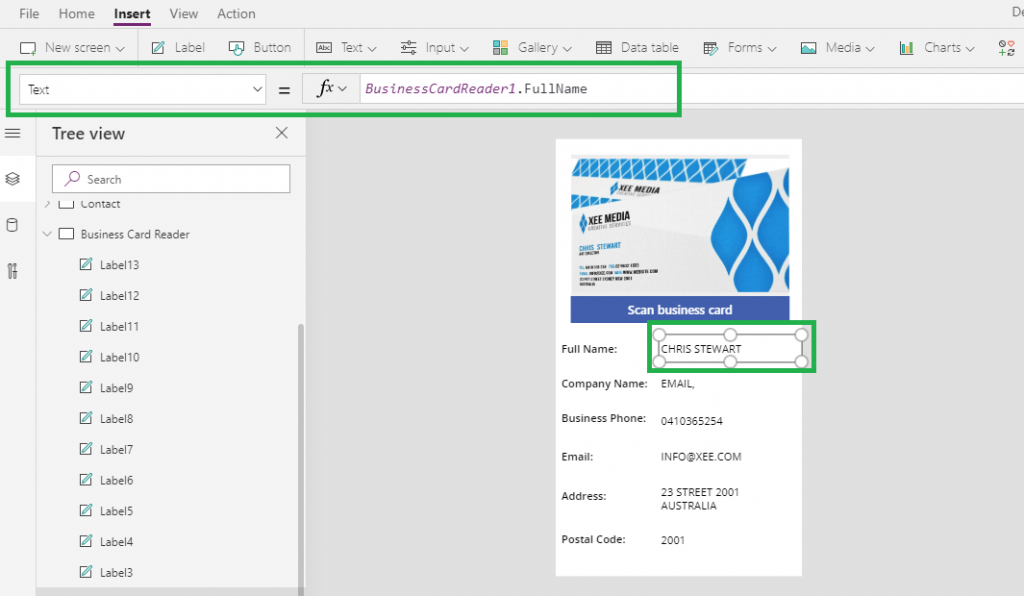Image resolution: width=1024 pixels, height=596 pixels.
Task: Toggle the checkbox next to Label13
Action: click(x=88, y=264)
